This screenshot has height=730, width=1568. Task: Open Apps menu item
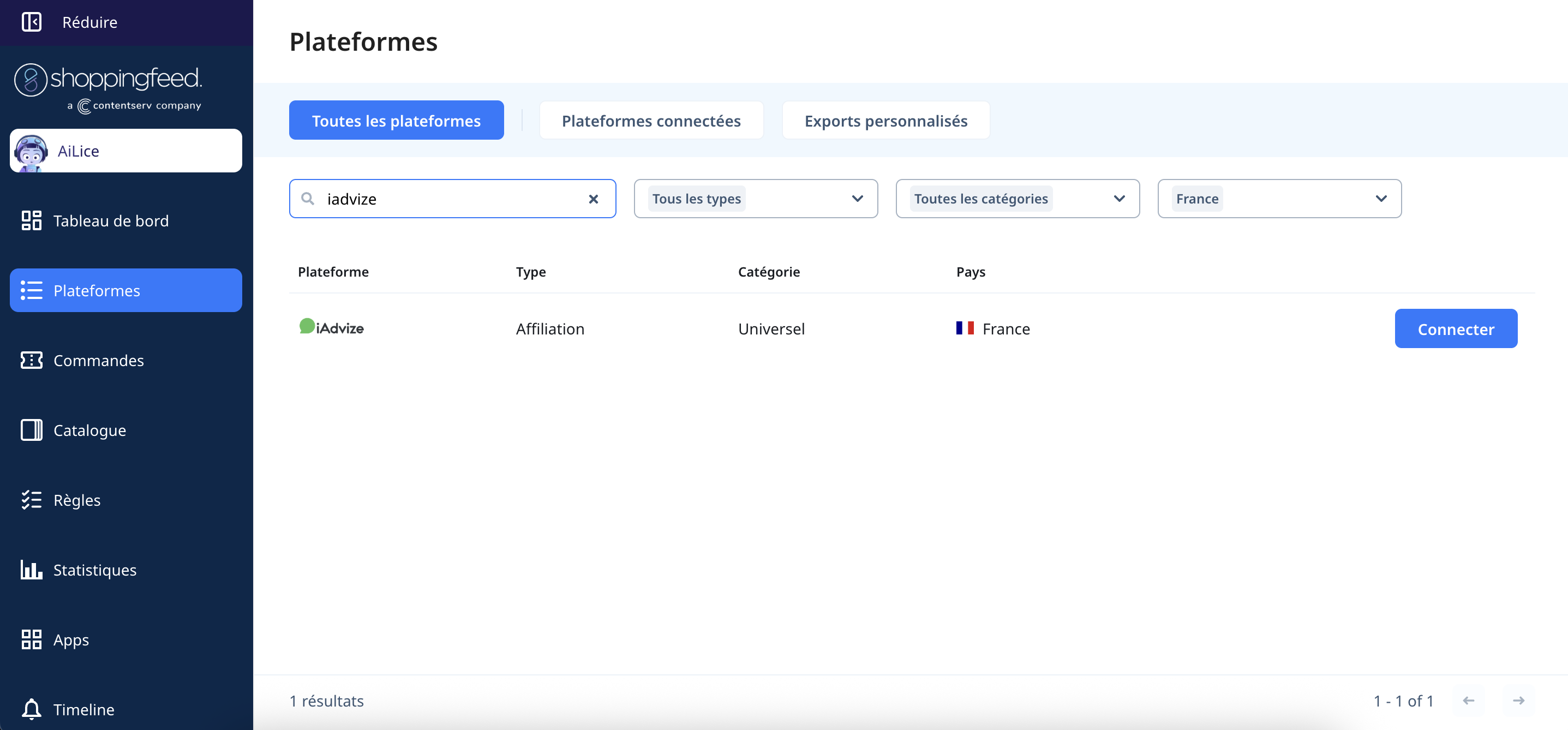click(x=126, y=639)
